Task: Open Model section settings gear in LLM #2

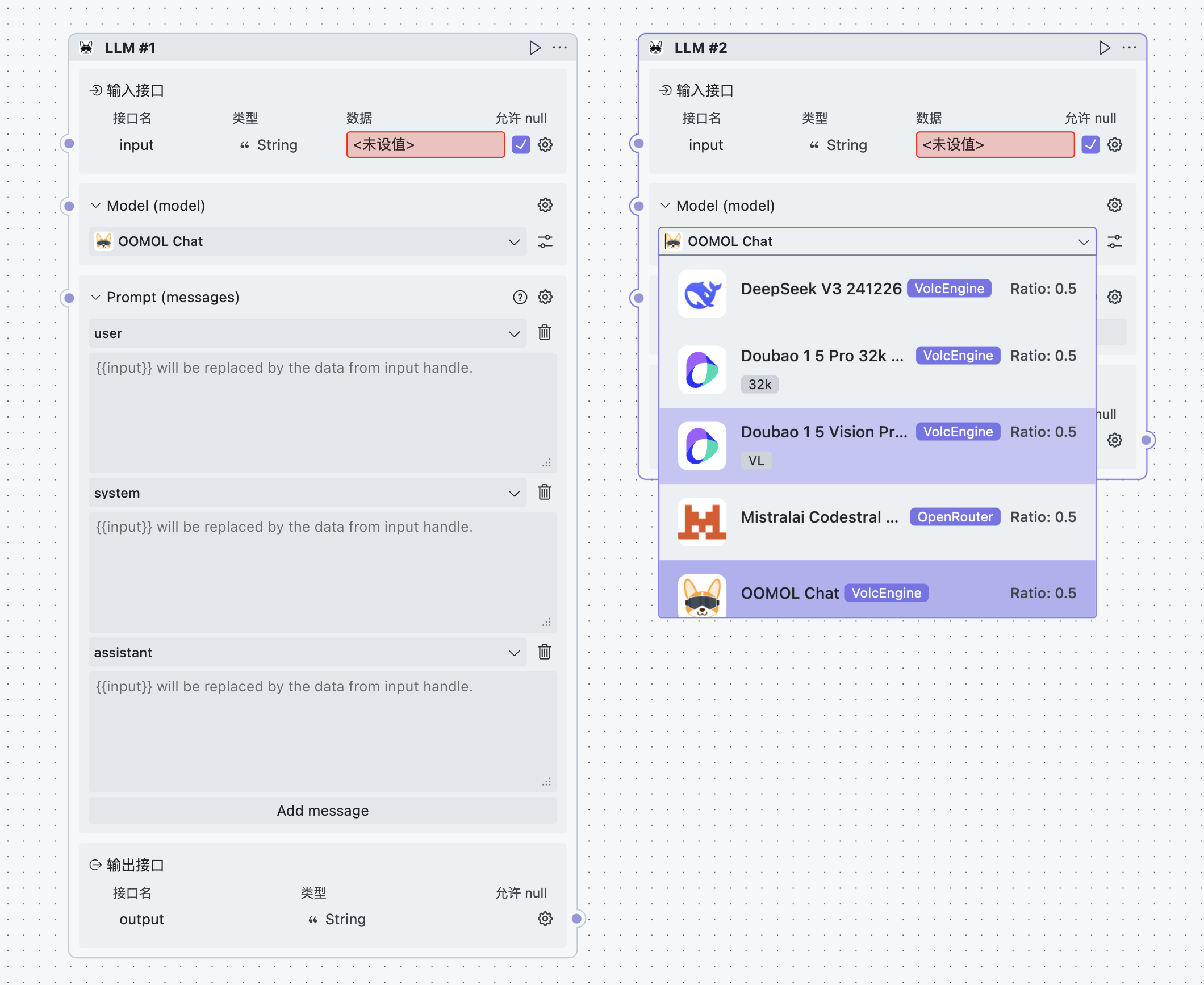Action: [1115, 205]
